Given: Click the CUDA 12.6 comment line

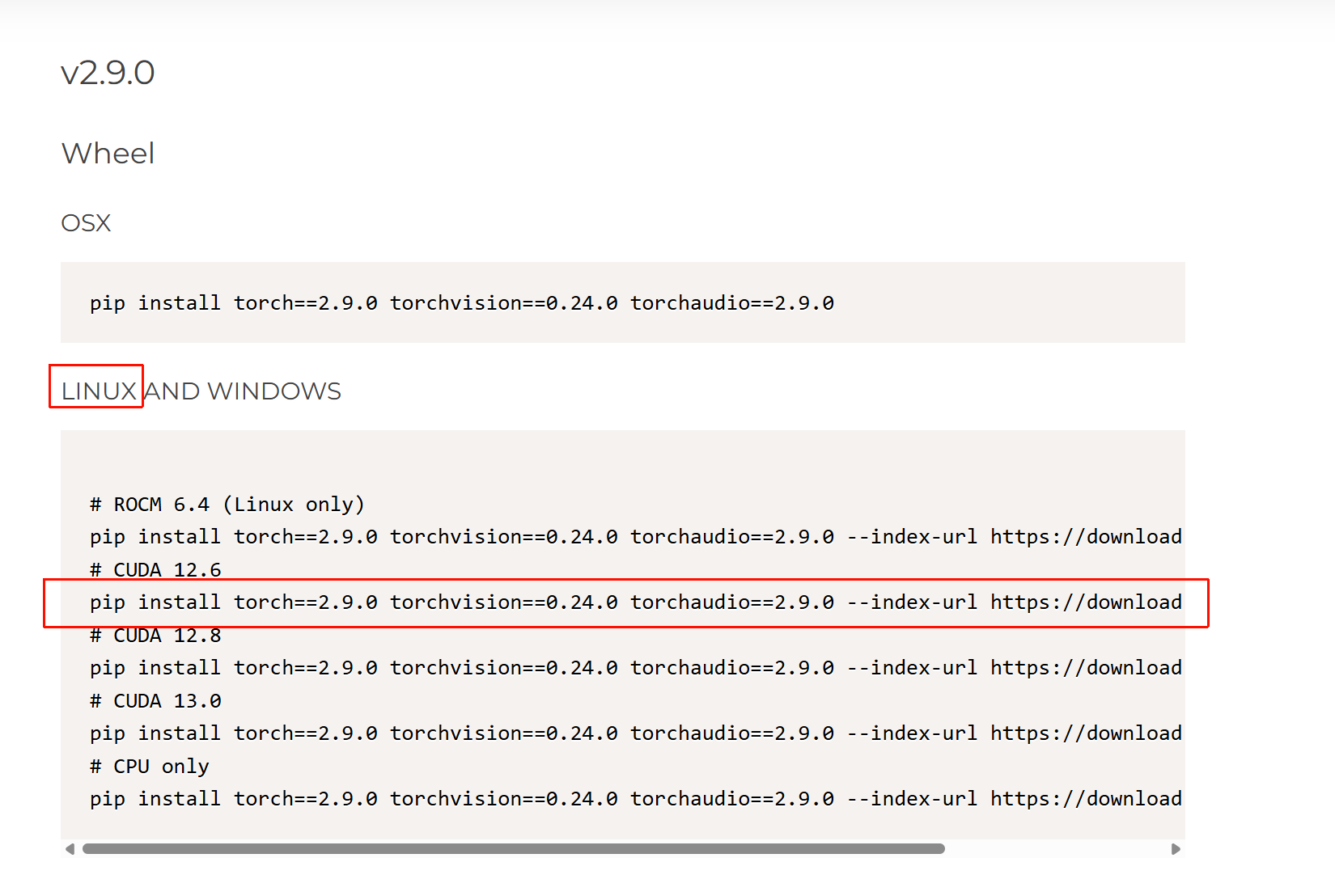Looking at the screenshot, I should click(x=155, y=570).
